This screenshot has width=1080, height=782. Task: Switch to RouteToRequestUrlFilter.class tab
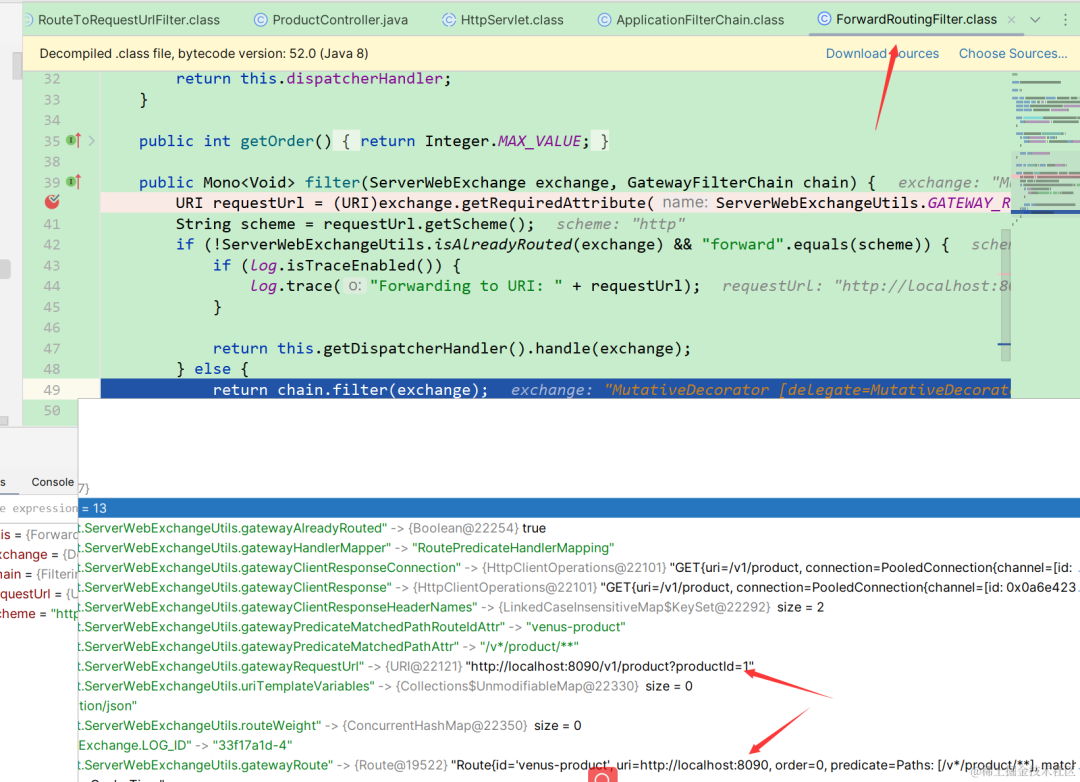128,20
